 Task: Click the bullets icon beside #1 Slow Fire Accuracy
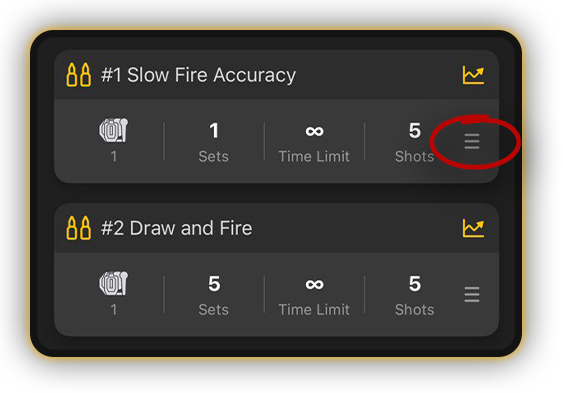coord(78,75)
